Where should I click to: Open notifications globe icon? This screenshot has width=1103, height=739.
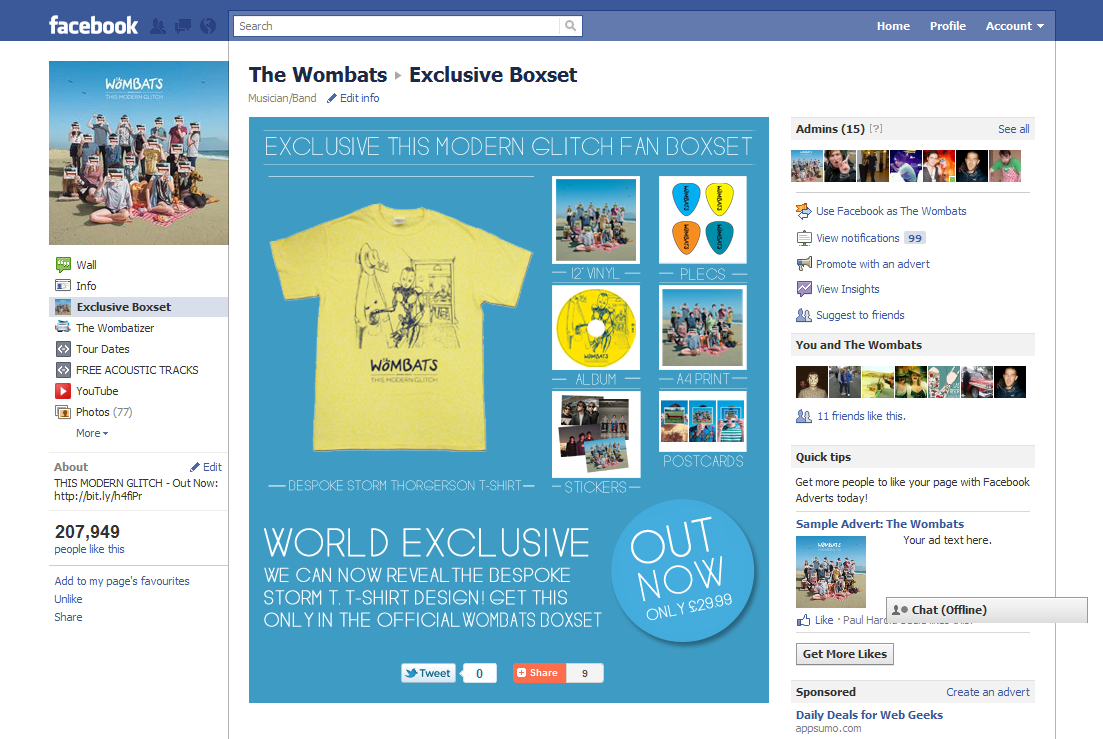208,26
